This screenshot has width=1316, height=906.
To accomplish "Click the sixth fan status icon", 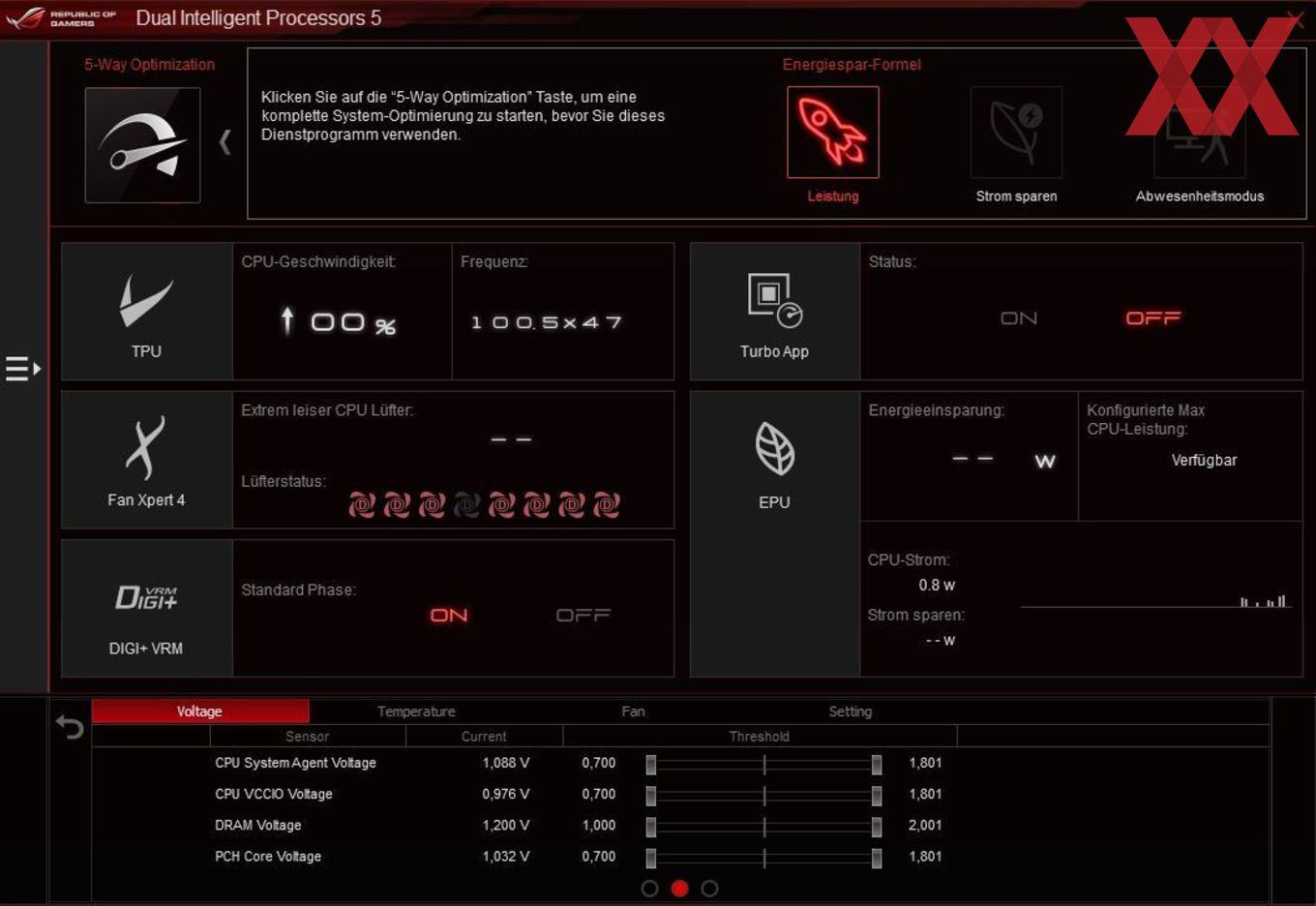I will pos(536,504).
